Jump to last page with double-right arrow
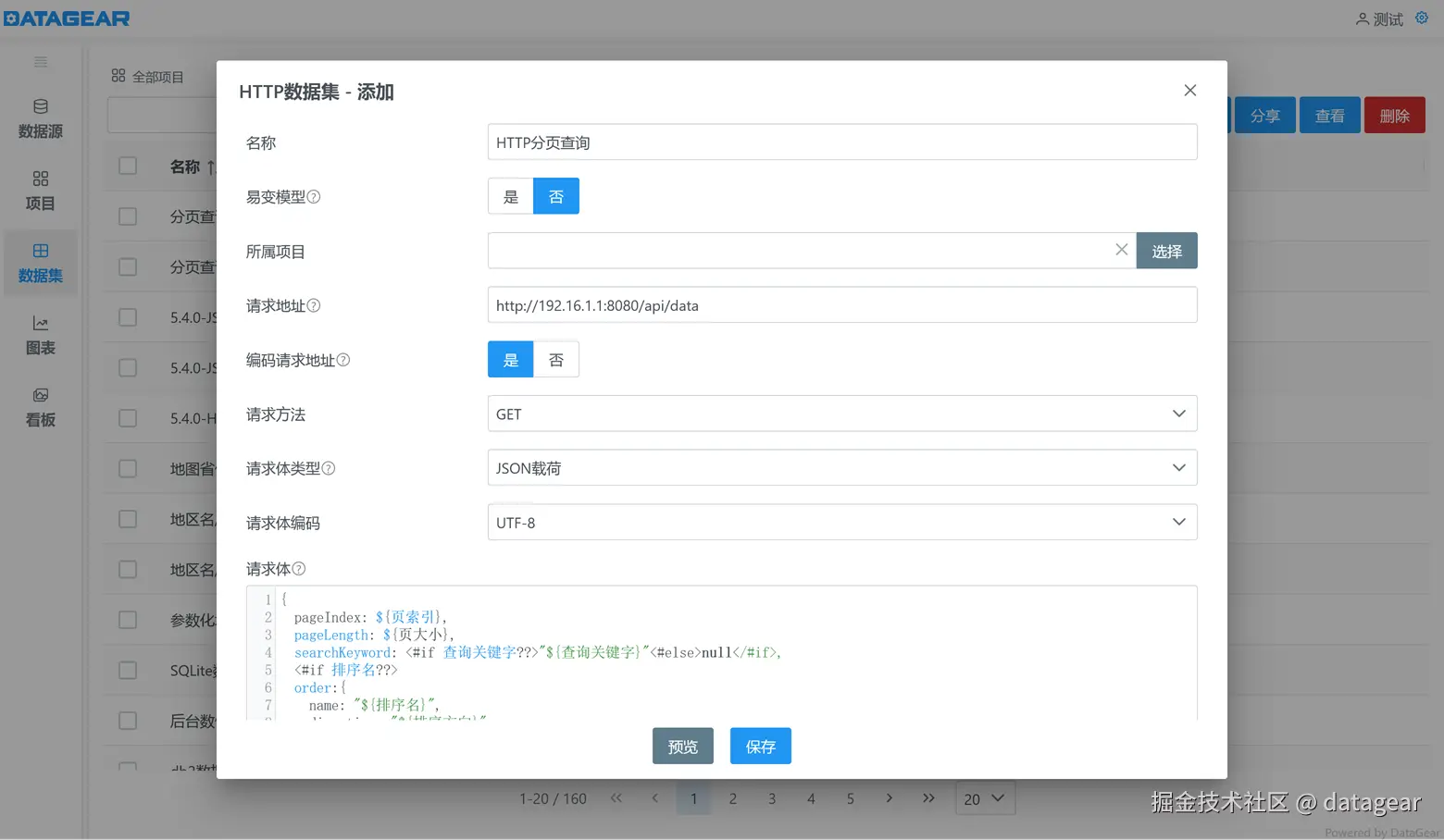1444x840 pixels. [928, 797]
